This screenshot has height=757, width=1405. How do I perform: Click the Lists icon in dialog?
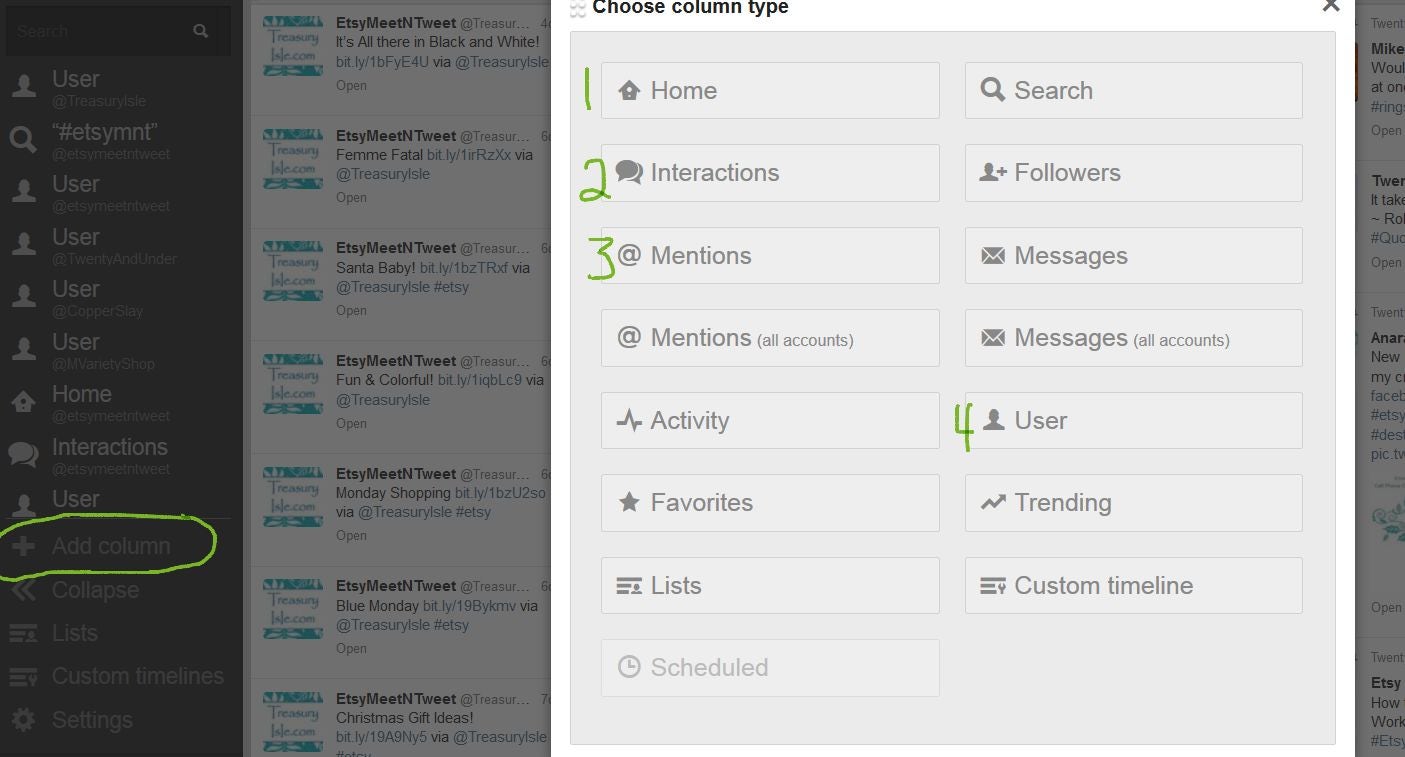(x=629, y=586)
